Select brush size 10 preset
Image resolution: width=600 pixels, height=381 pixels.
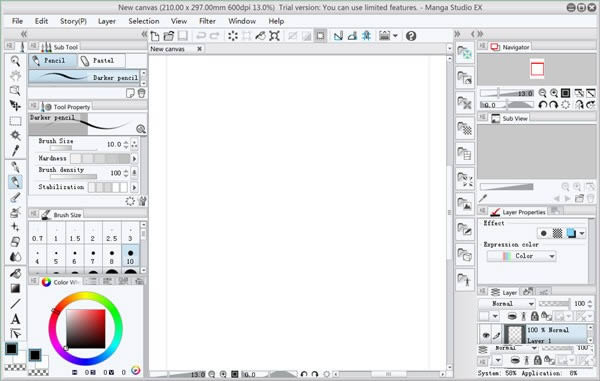130,256
